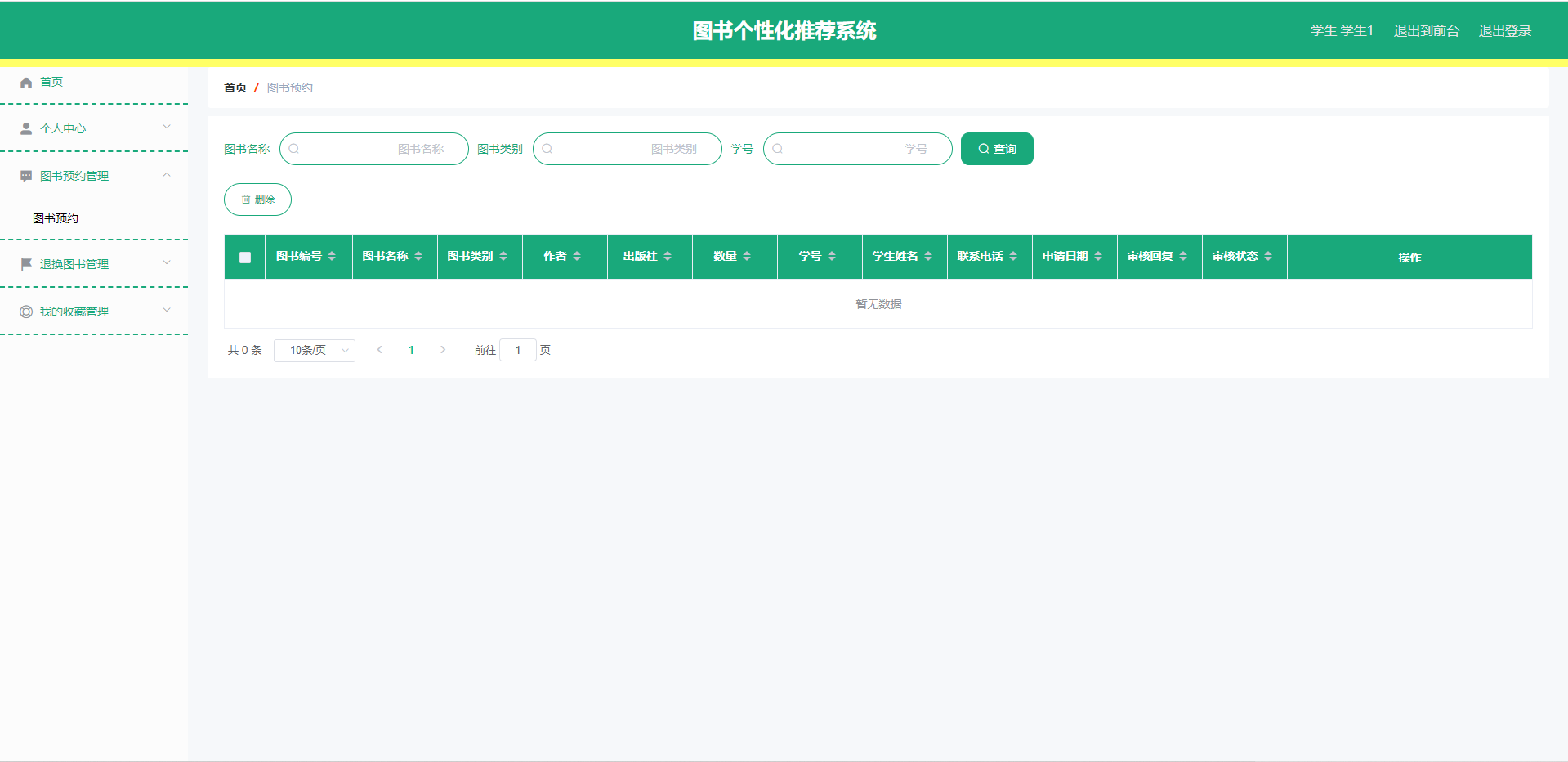This screenshot has height=762, width=1568.
Task: Sort table by 审核回复 arrows
Action: click(1183, 256)
